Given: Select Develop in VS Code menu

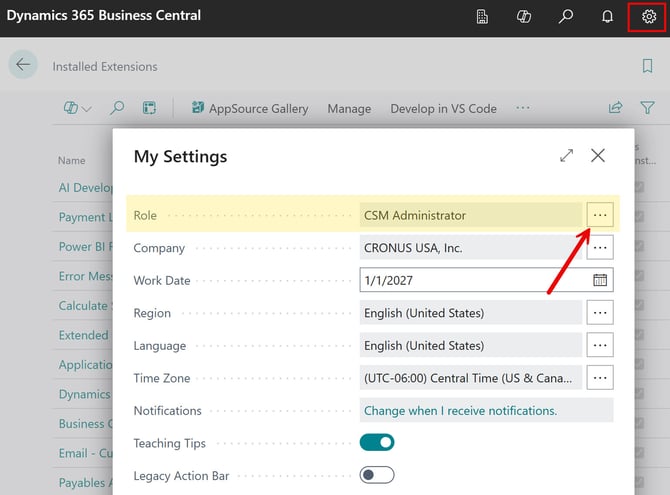Looking at the screenshot, I should pyautogui.click(x=443, y=108).
